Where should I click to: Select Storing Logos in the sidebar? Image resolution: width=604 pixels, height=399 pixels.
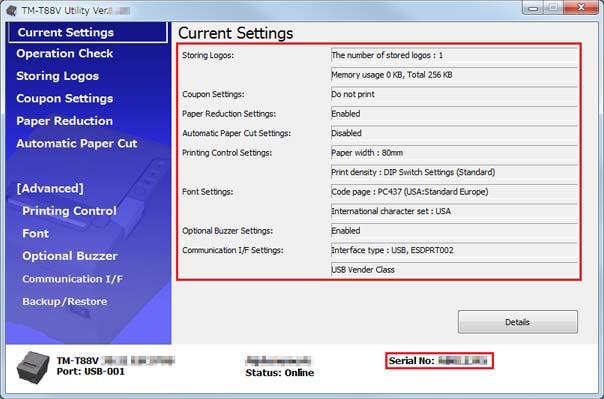[57, 76]
